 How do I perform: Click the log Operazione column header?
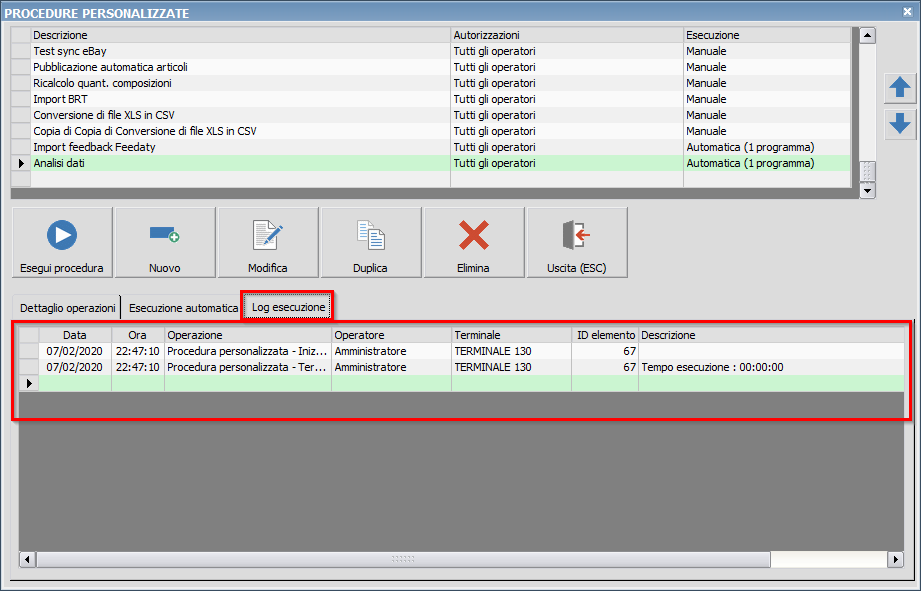tap(248, 335)
